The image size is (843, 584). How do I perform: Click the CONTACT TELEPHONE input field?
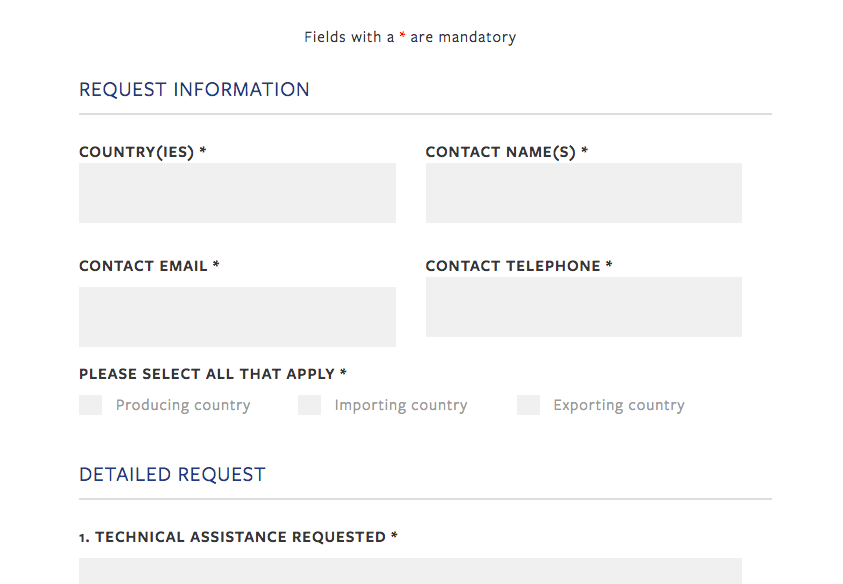583,306
